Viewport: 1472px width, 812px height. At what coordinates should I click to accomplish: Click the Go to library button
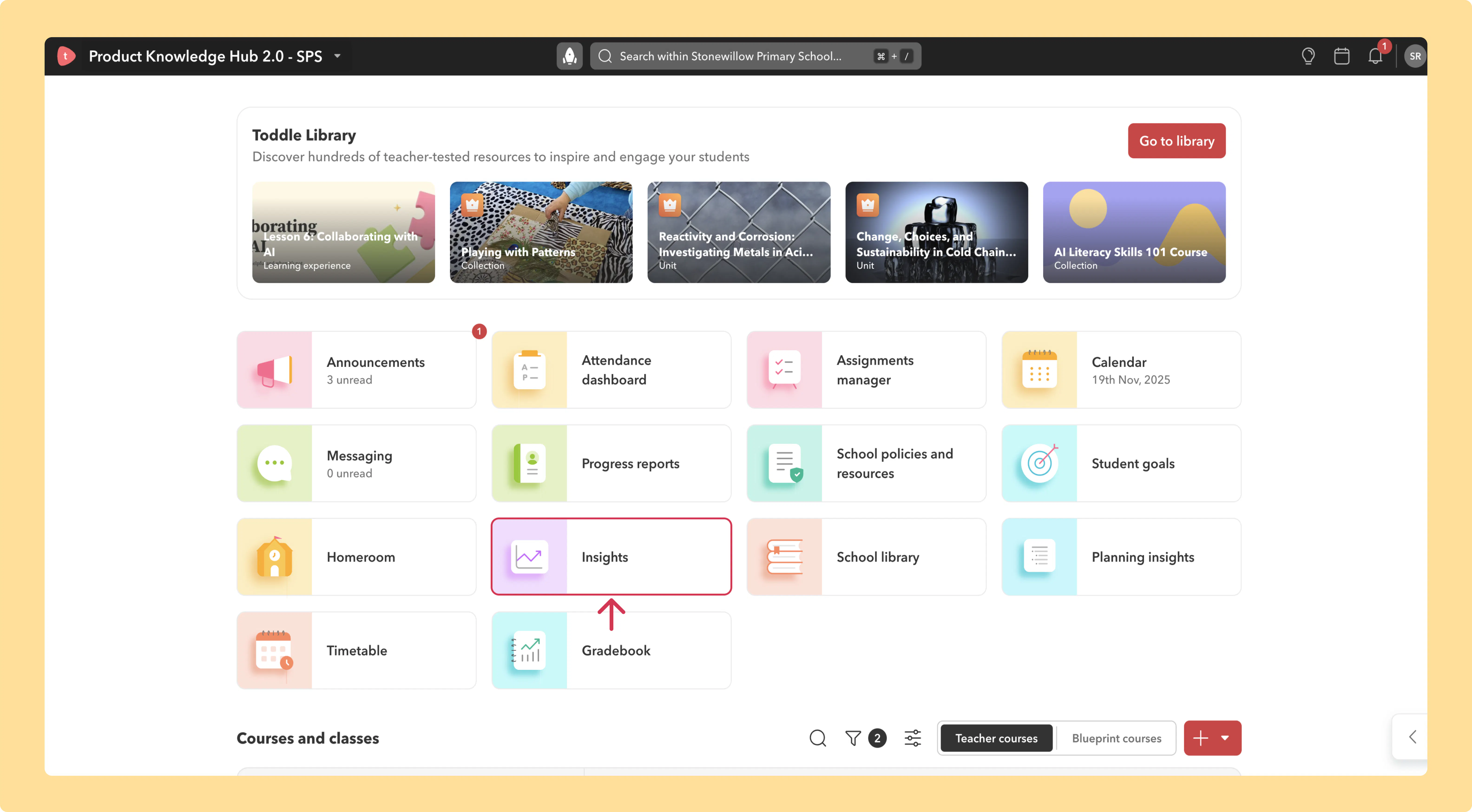click(1176, 141)
